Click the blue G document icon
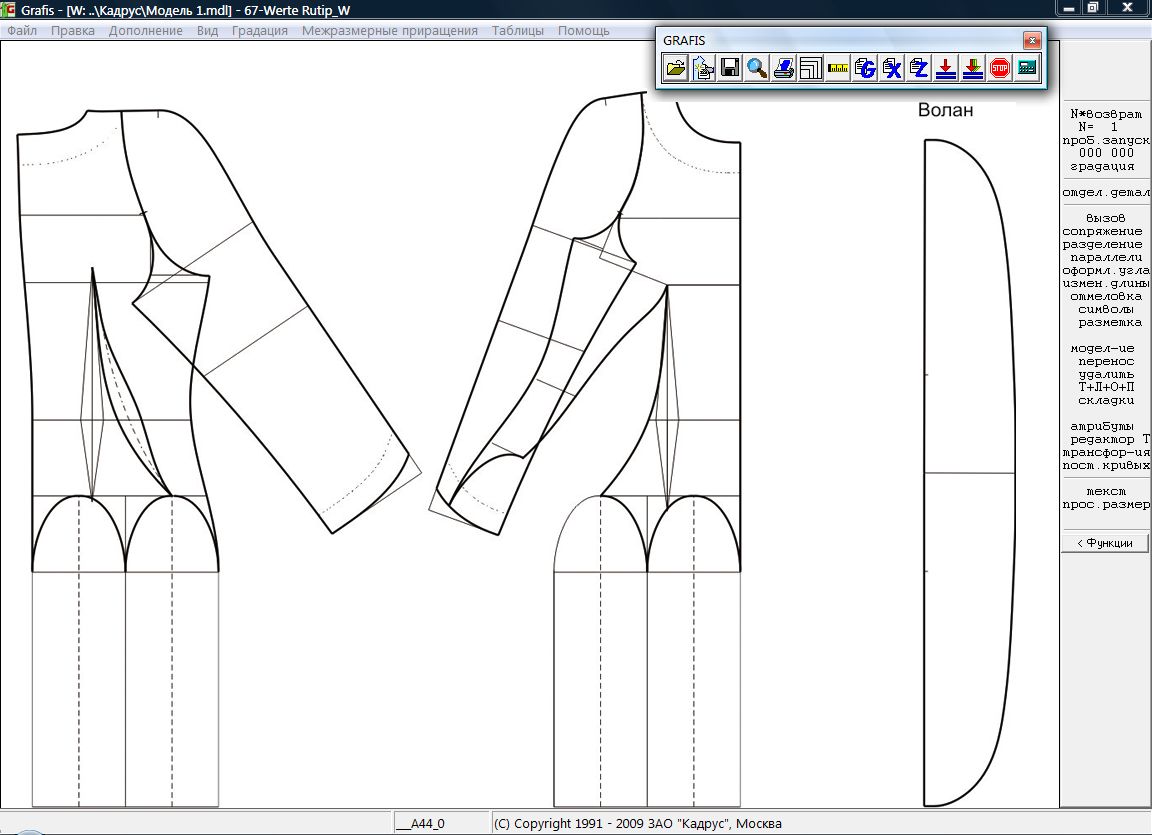This screenshot has width=1152, height=835. (x=865, y=68)
